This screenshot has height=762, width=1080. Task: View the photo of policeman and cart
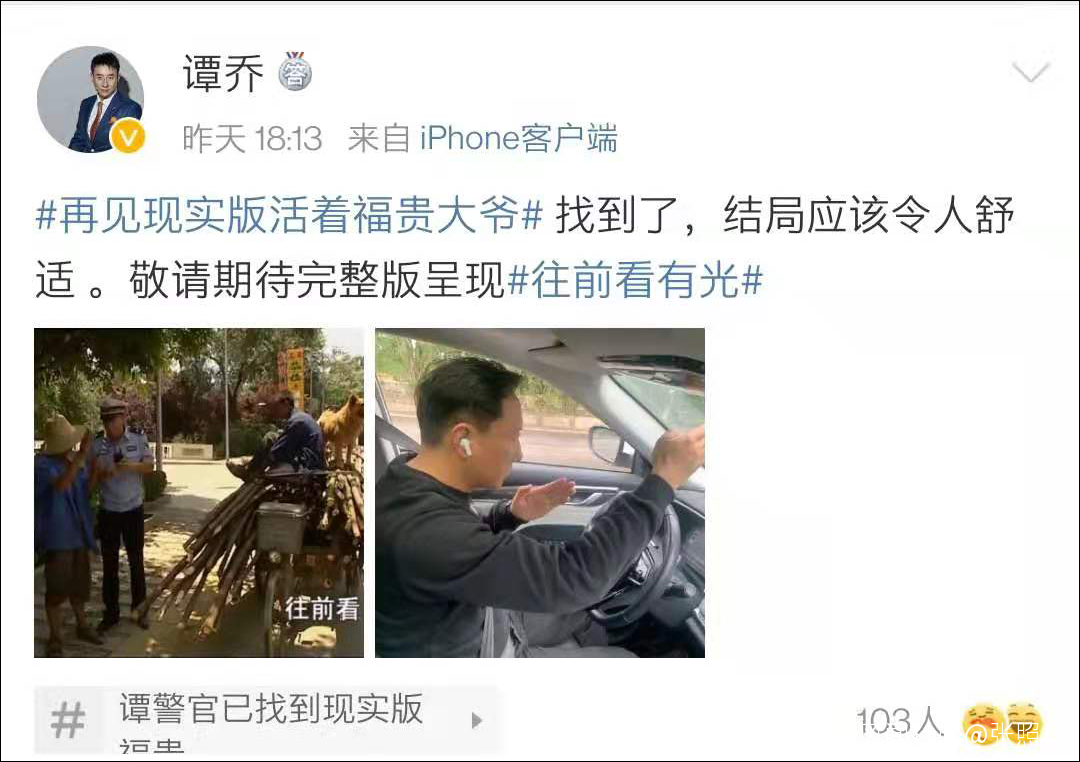(x=199, y=493)
